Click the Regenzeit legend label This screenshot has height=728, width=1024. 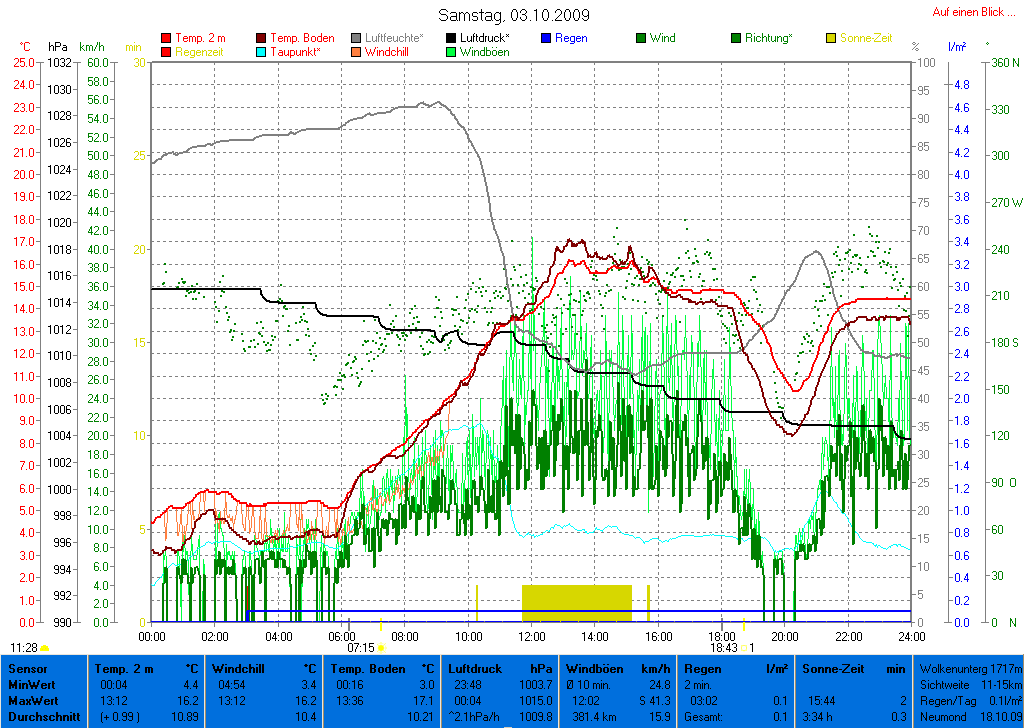pos(203,51)
